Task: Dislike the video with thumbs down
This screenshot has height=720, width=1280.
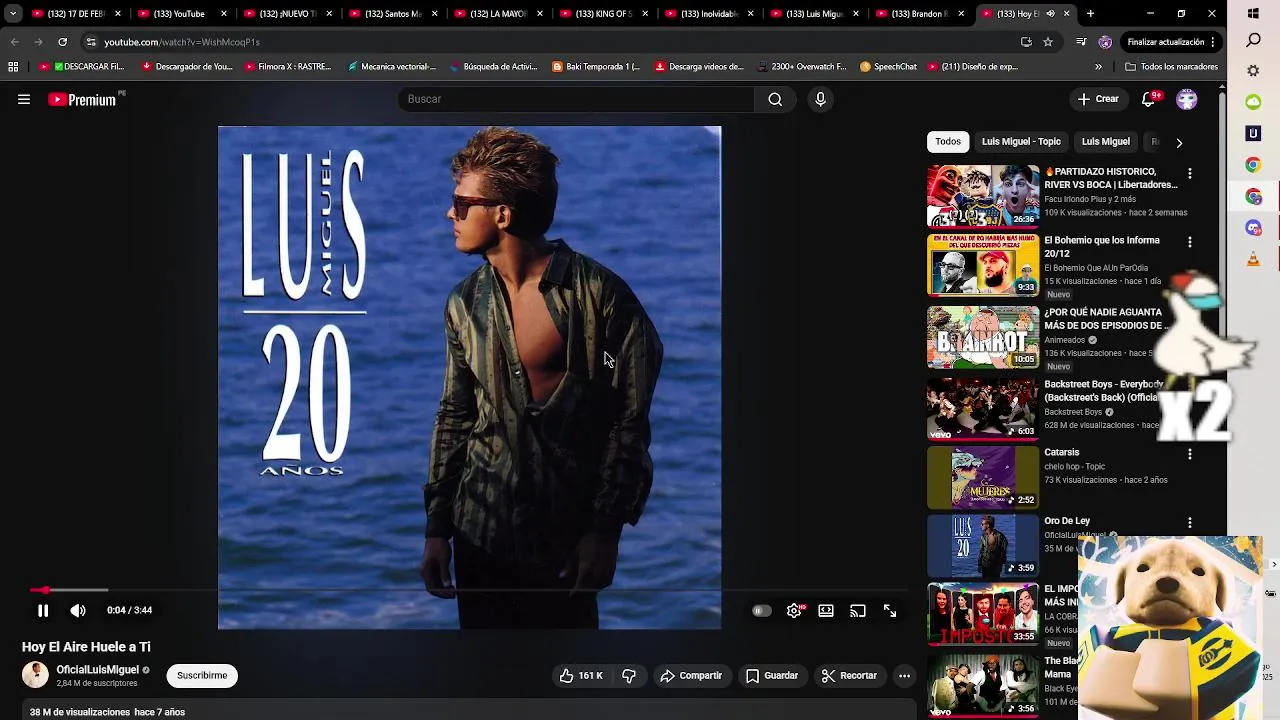Action: [629, 676]
